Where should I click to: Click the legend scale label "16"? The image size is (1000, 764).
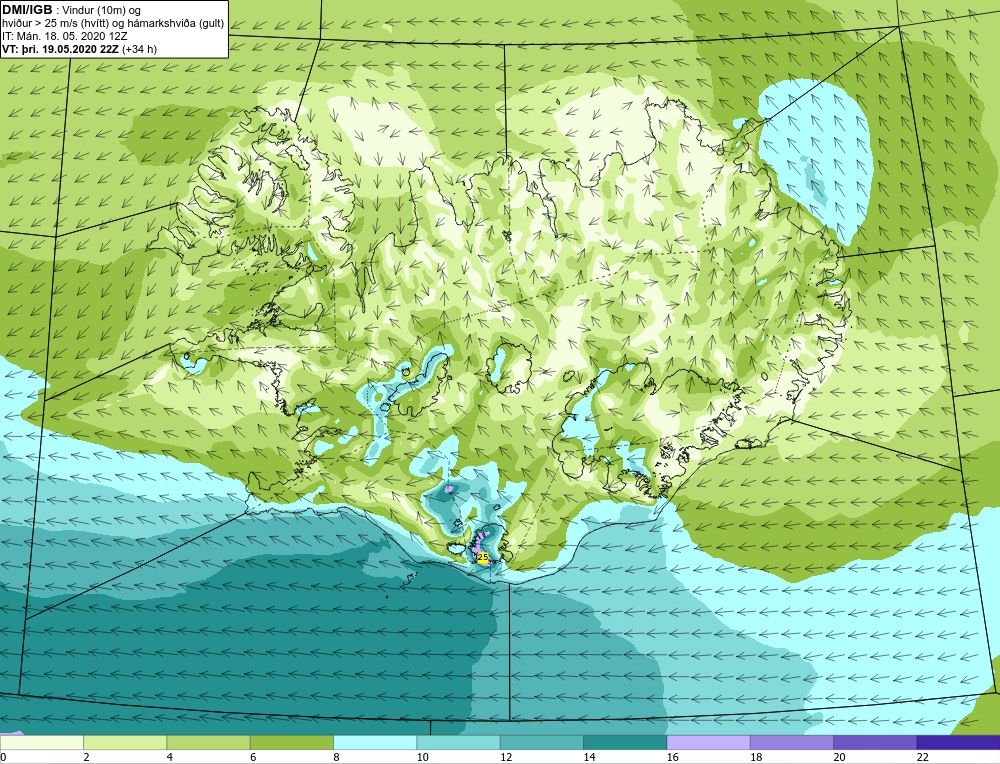[x=673, y=757]
